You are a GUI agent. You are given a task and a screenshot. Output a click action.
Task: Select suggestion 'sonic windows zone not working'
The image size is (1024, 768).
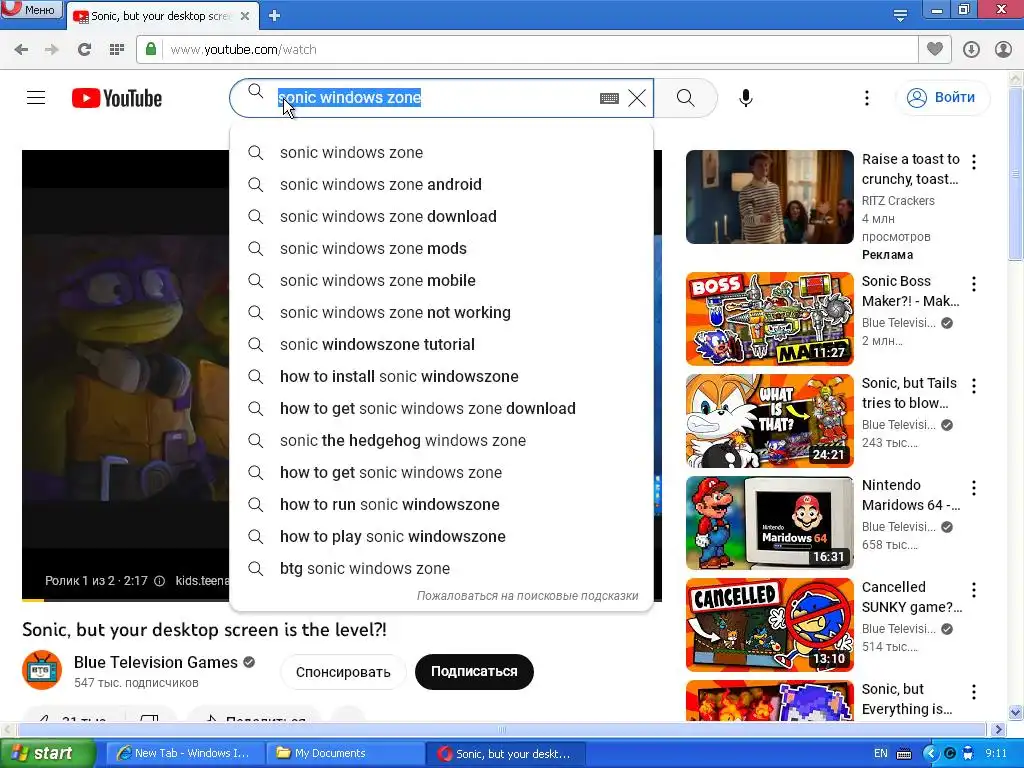pos(441,312)
